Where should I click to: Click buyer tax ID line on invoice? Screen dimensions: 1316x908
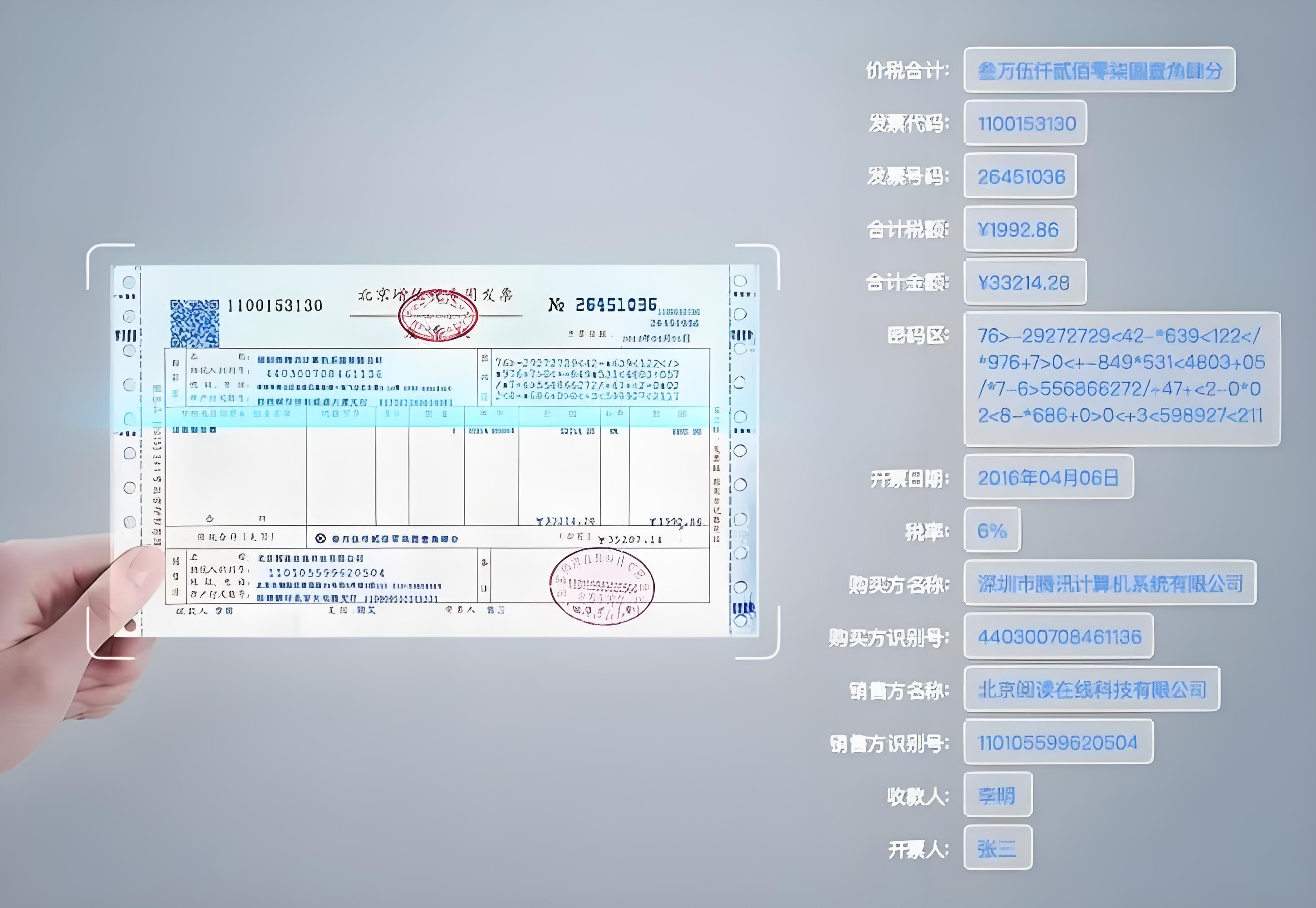coord(325,374)
